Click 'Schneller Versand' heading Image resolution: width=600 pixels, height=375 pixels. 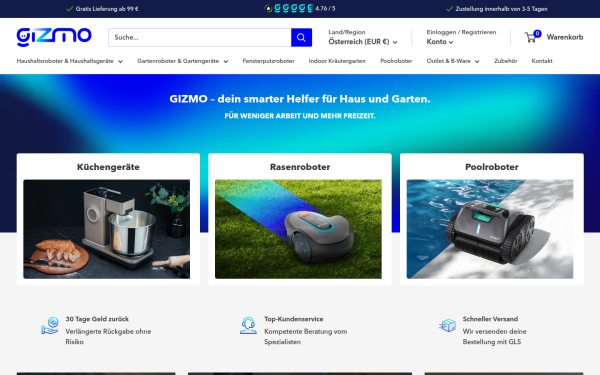coord(490,319)
